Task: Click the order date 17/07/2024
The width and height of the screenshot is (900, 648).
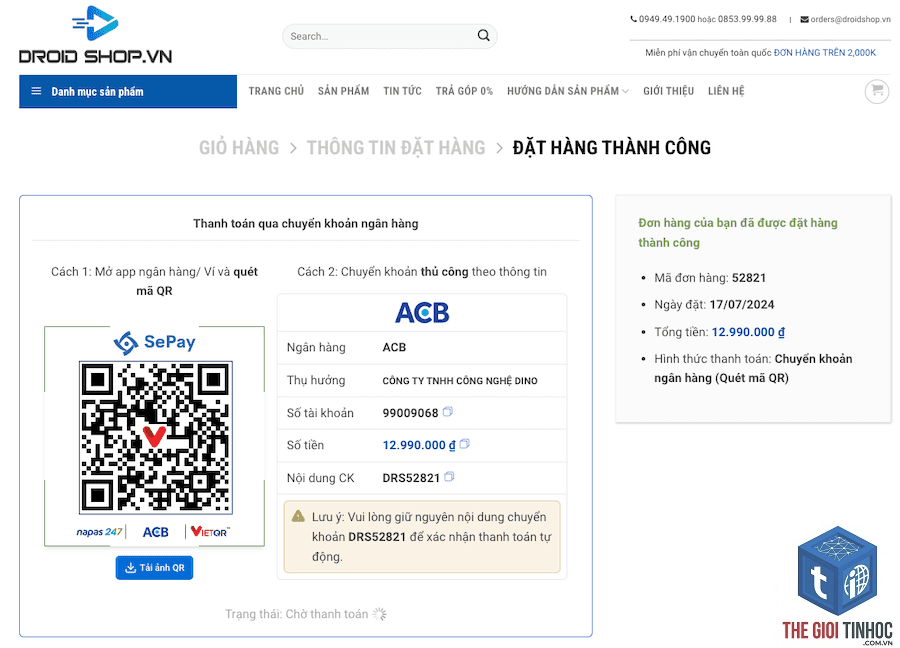Action: [742, 304]
